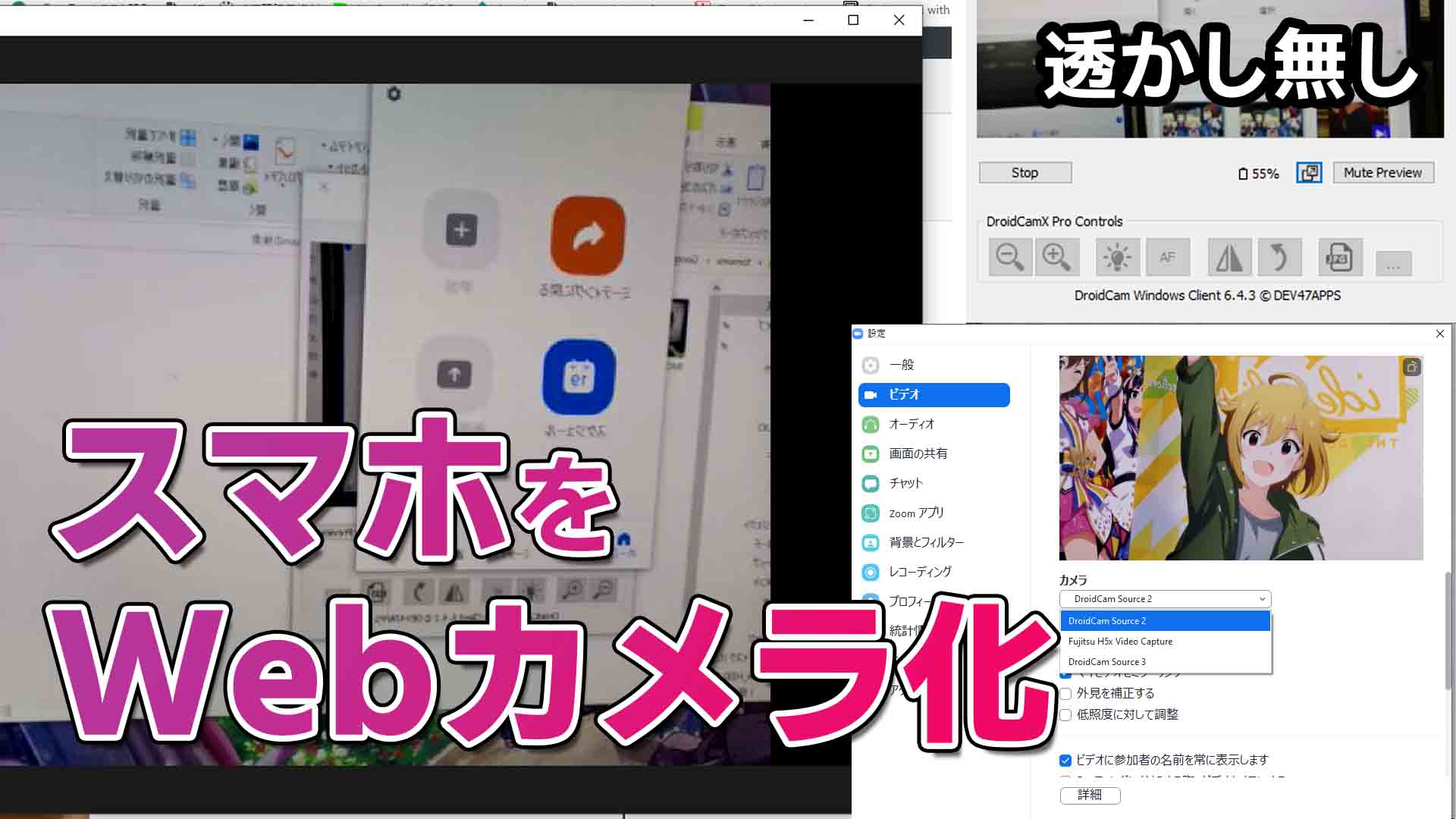
Task: Select the ビデオ settings section
Action: (x=934, y=394)
